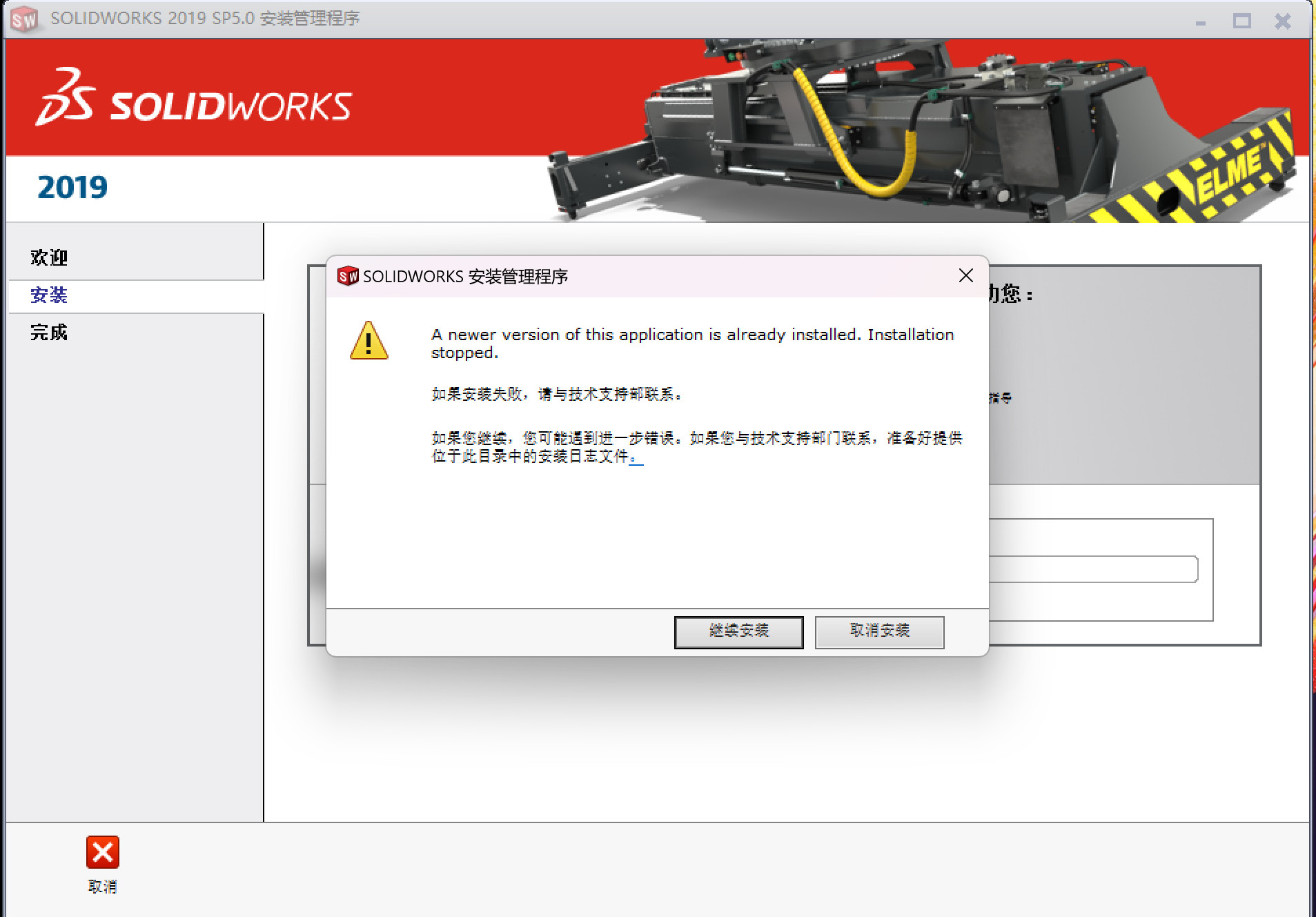The image size is (1316, 917).
Task: Click the 'A newer version of this application' message
Action: tap(692, 344)
